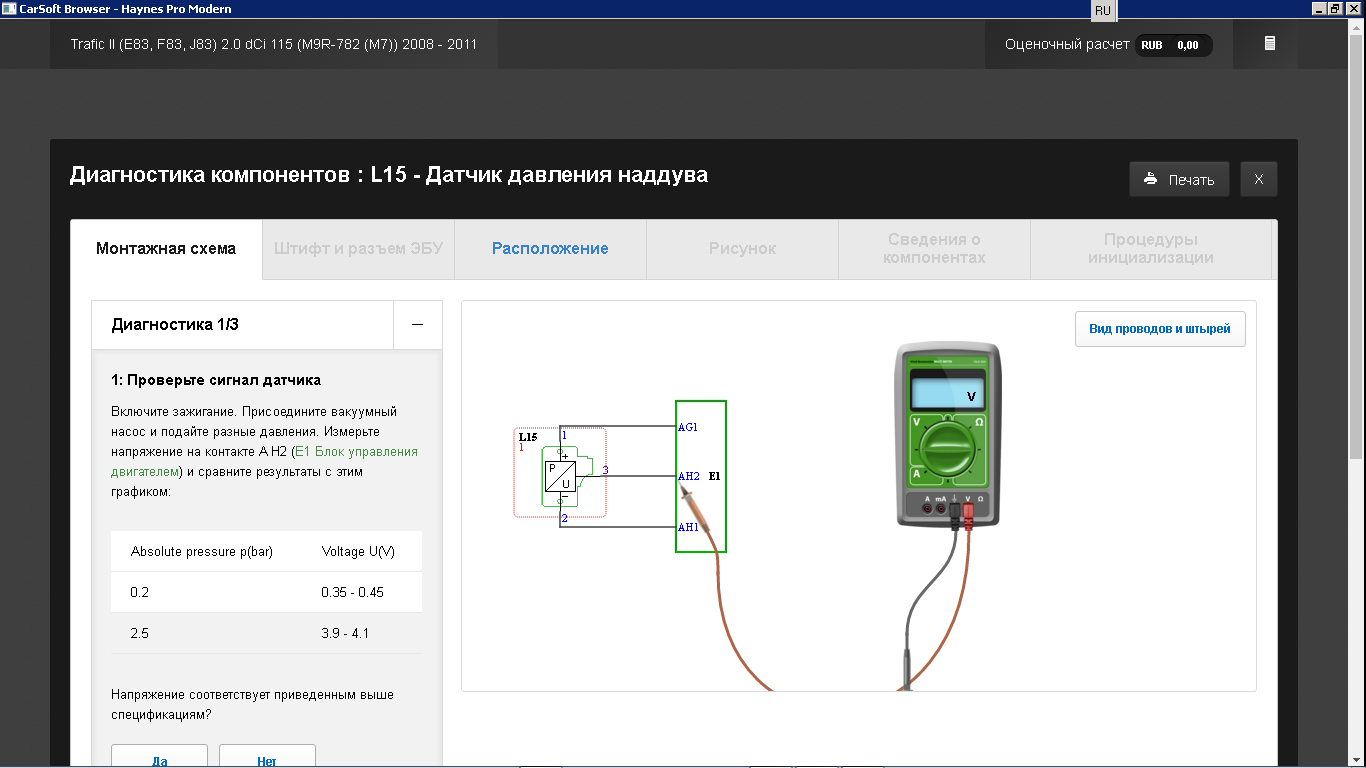Open the Оценочный расчет RUB 0,00 total
This screenshot has height=768, width=1366.
click(1108, 44)
